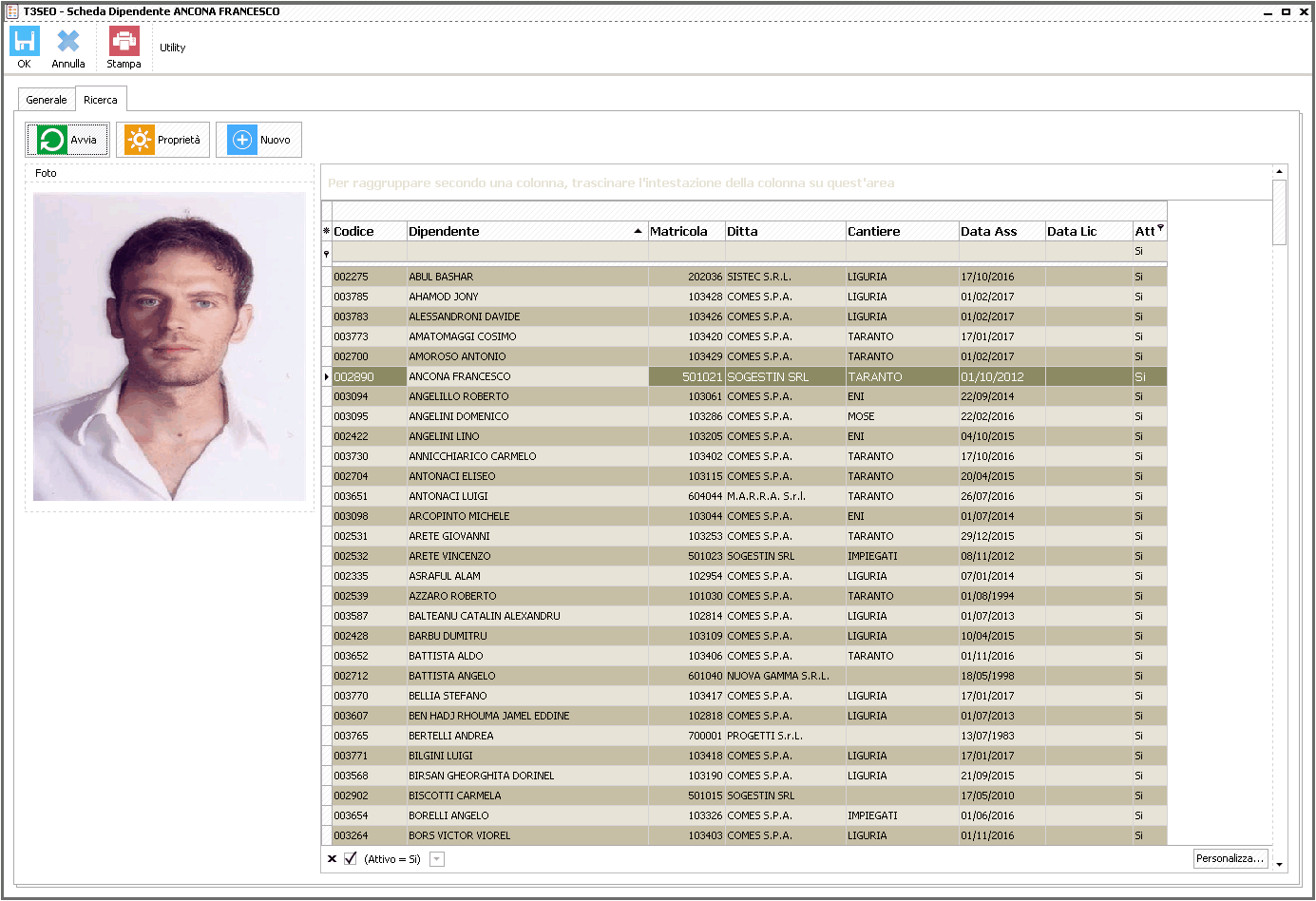
Task: Click the Annulla cancel icon
Action: pos(68,41)
